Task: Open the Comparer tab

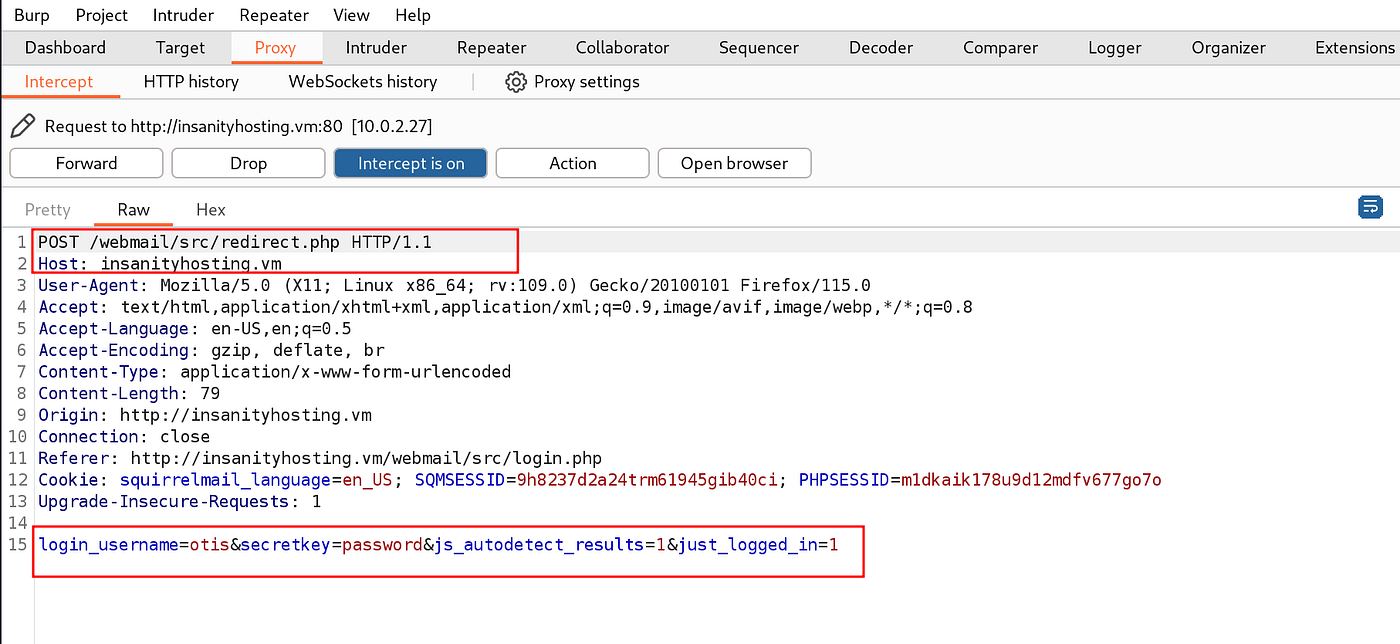Action: 1000,47
